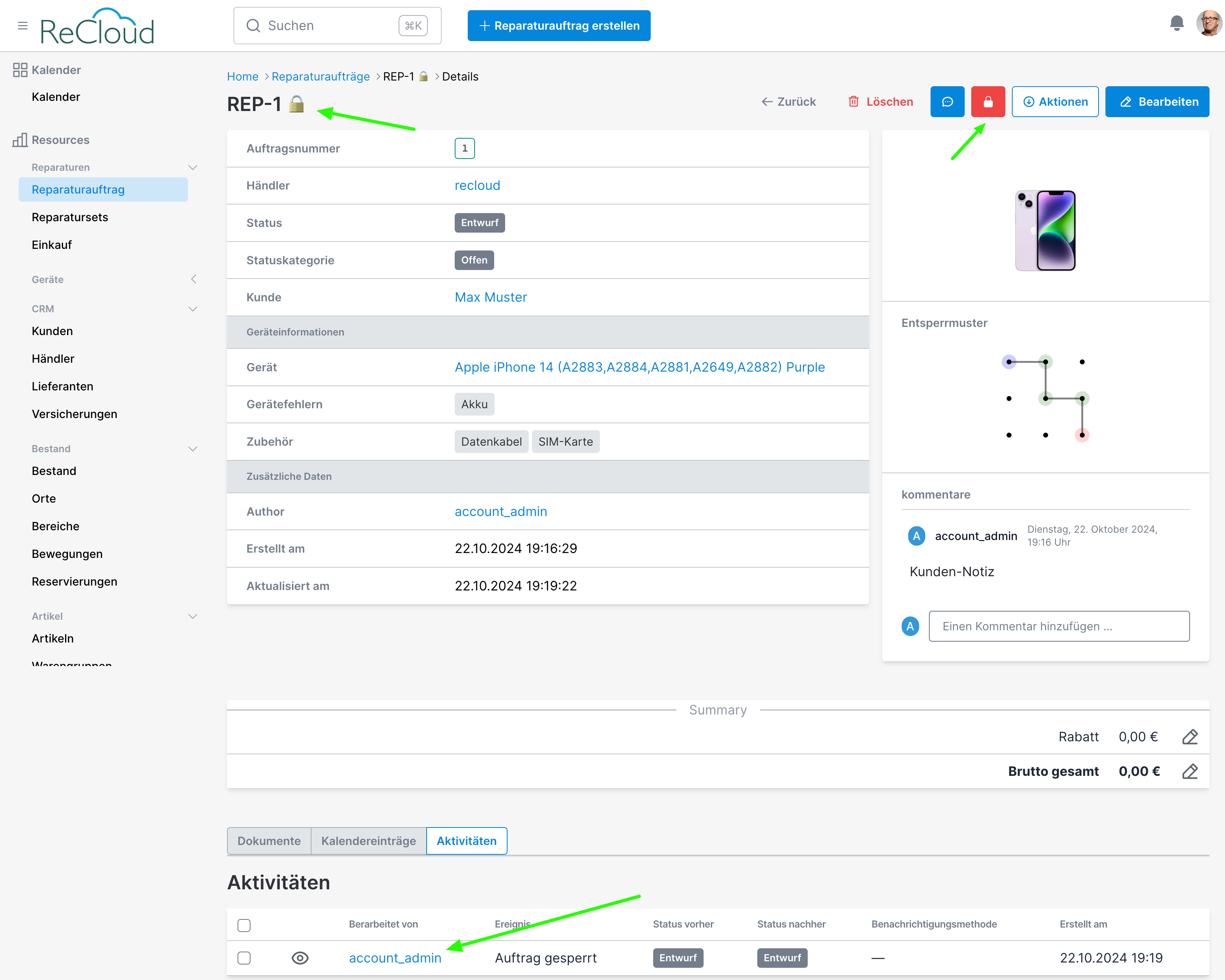Image resolution: width=1225 pixels, height=980 pixels.
Task: Focus the Kommentar hinzufügen input field
Action: [x=1059, y=626]
